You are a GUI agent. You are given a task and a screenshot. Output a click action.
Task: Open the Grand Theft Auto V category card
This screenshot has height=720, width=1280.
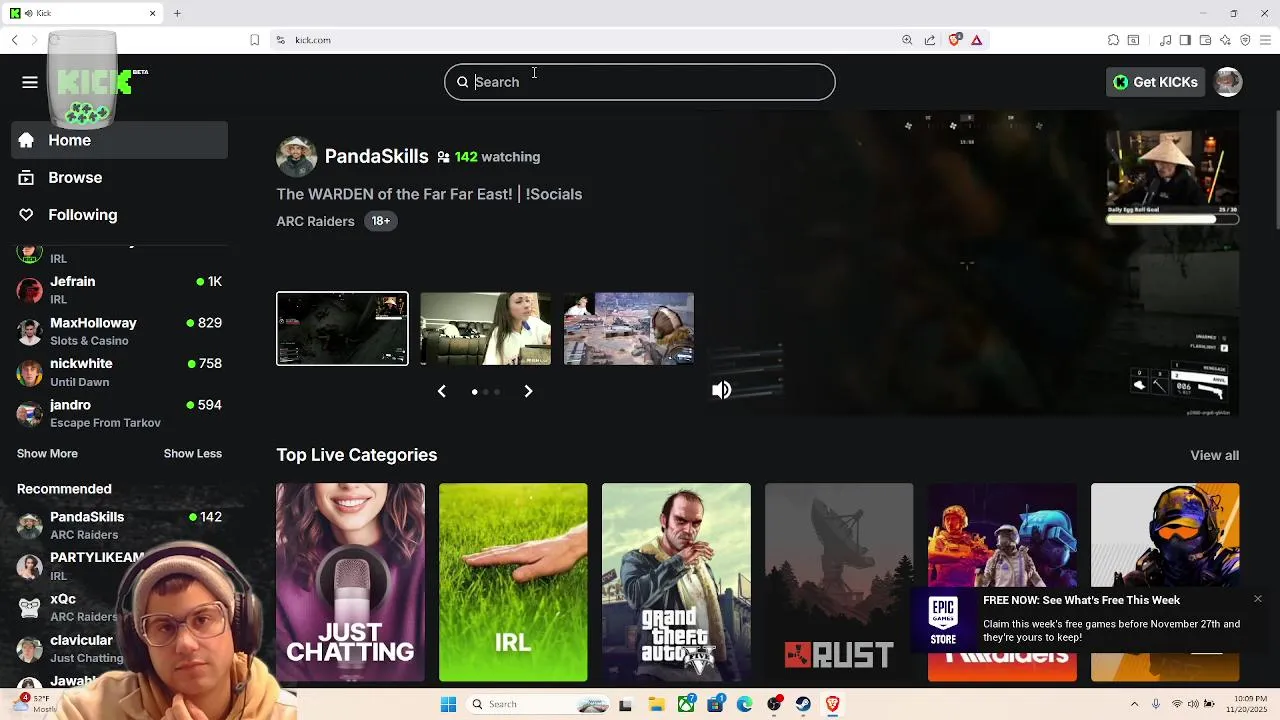[x=676, y=582]
